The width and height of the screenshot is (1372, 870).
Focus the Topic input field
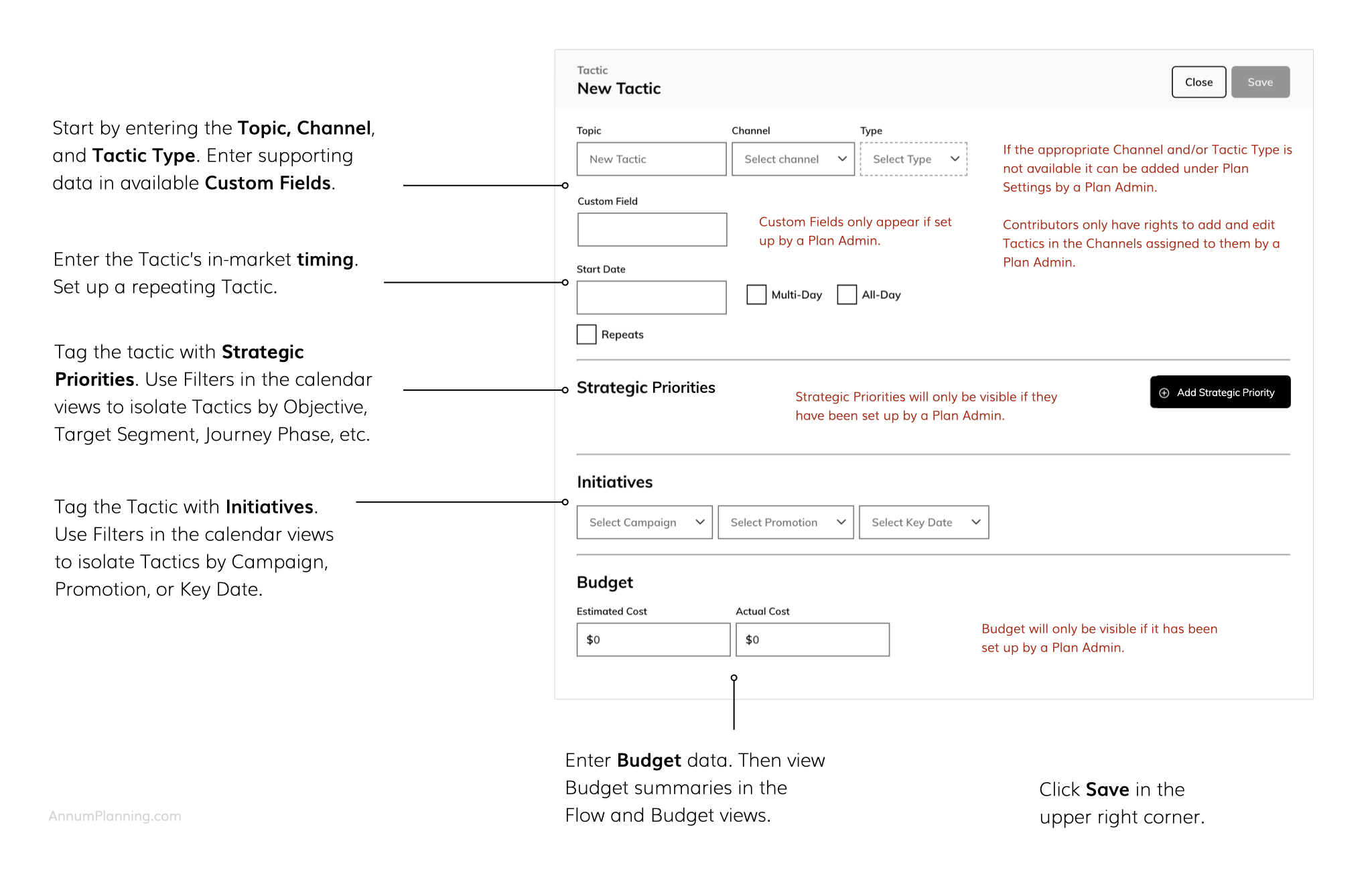pyautogui.click(x=651, y=159)
